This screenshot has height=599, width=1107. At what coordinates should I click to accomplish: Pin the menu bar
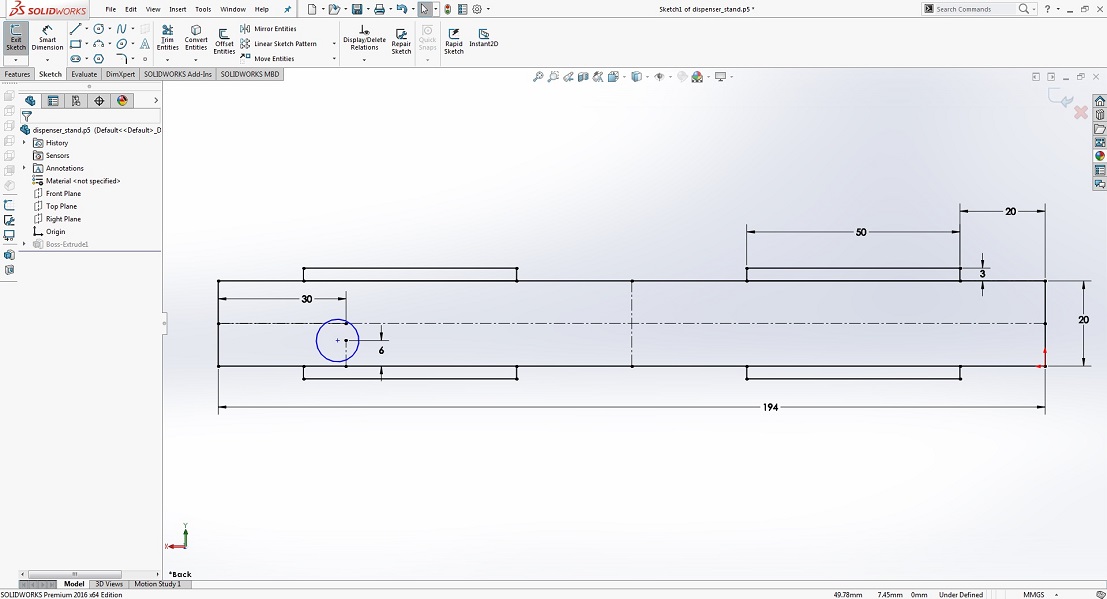point(287,9)
